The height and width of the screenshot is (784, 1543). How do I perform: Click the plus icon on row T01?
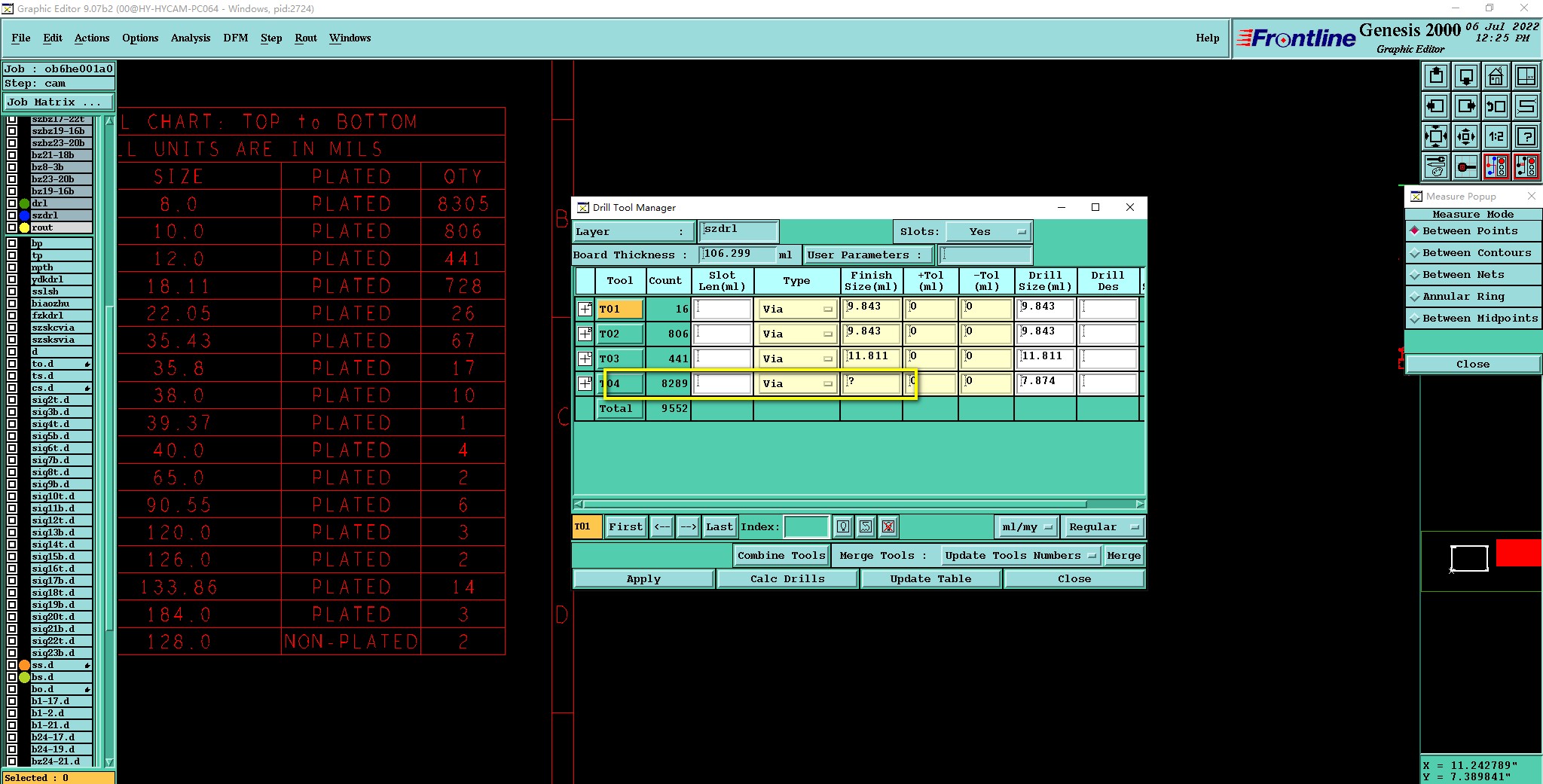click(585, 309)
